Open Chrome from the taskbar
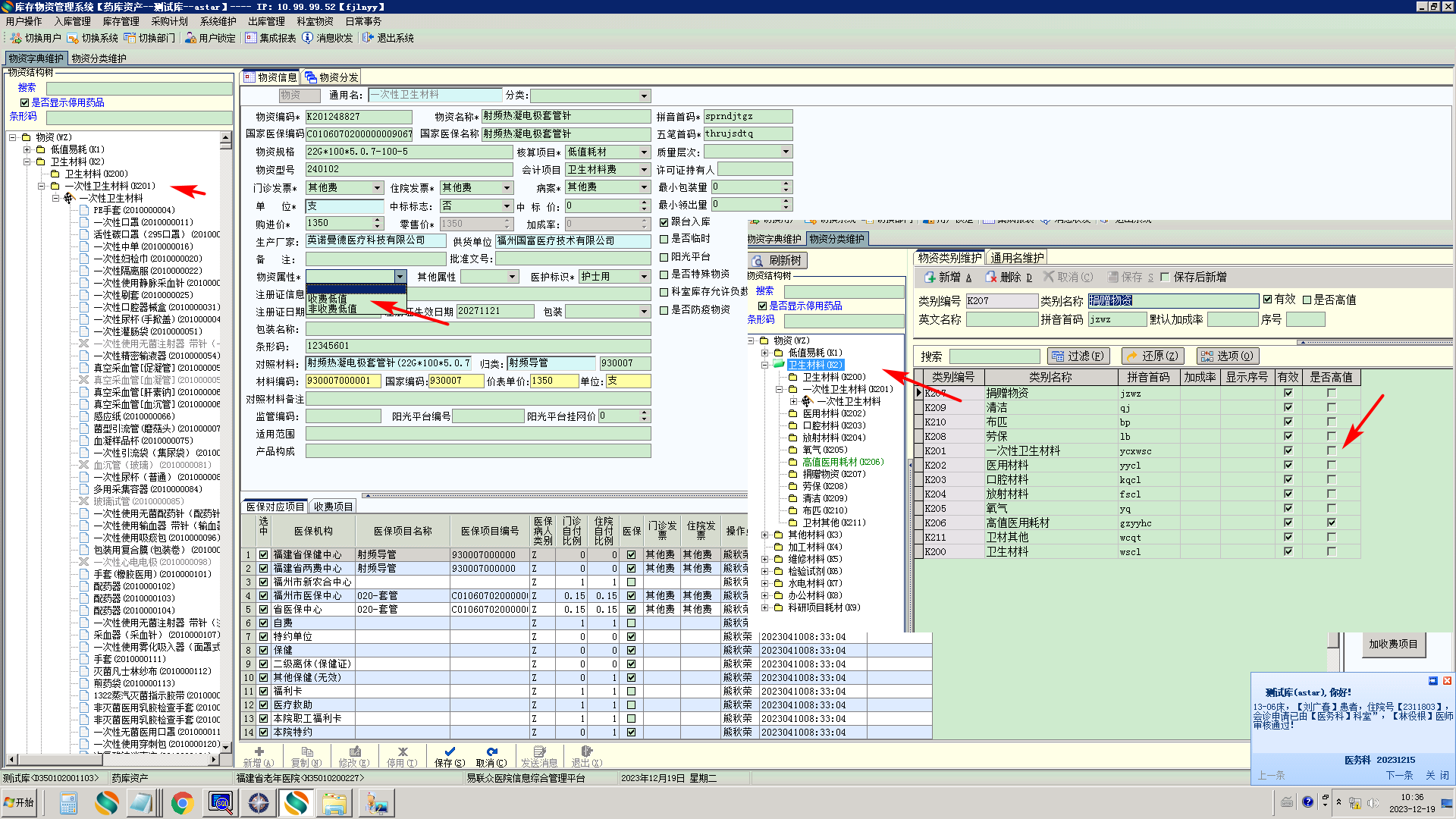This screenshot has width=1456, height=819. click(x=182, y=802)
